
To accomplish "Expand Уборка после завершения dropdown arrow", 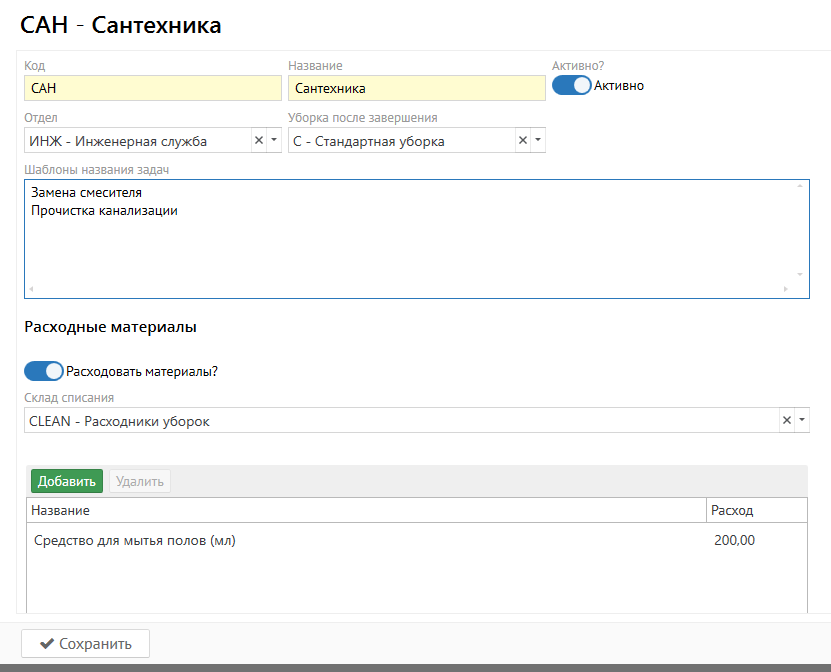I will click(x=537, y=141).
